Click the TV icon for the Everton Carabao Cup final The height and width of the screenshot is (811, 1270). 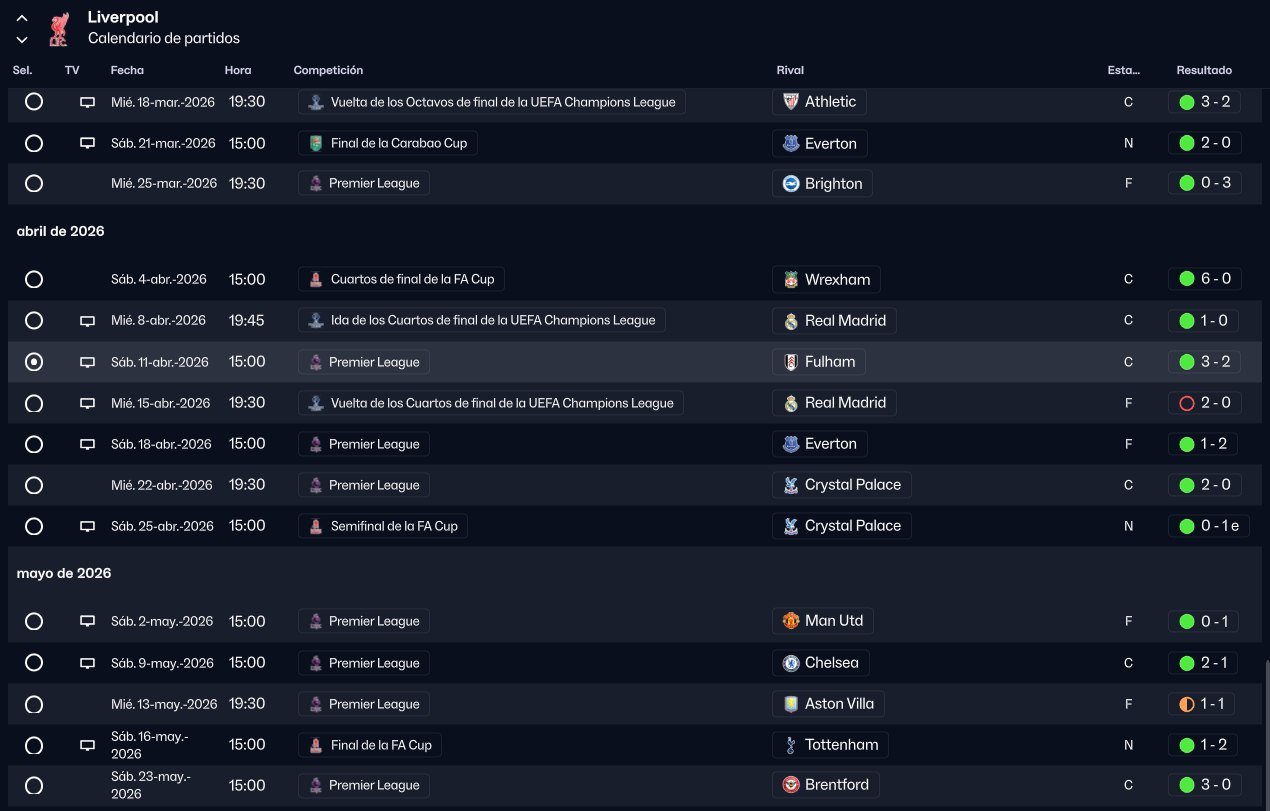pos(87,143)
